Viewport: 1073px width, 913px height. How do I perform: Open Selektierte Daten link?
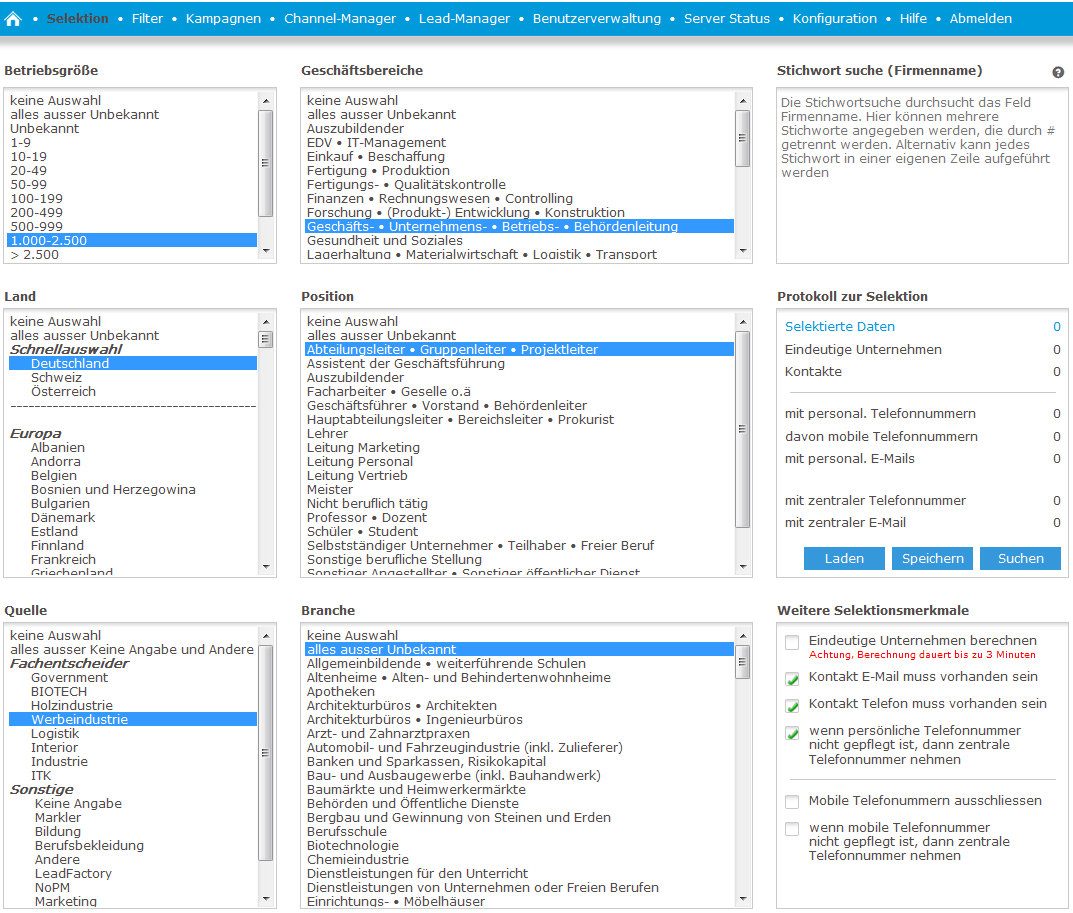click(840, 326)
